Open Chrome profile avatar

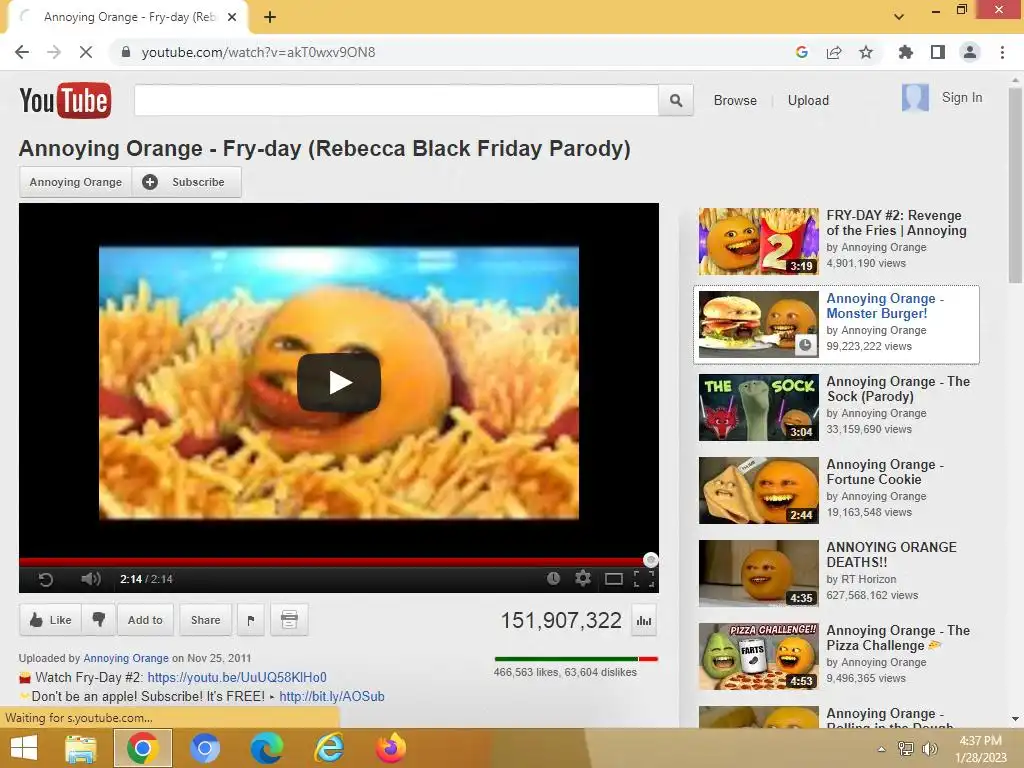point(970,52)
